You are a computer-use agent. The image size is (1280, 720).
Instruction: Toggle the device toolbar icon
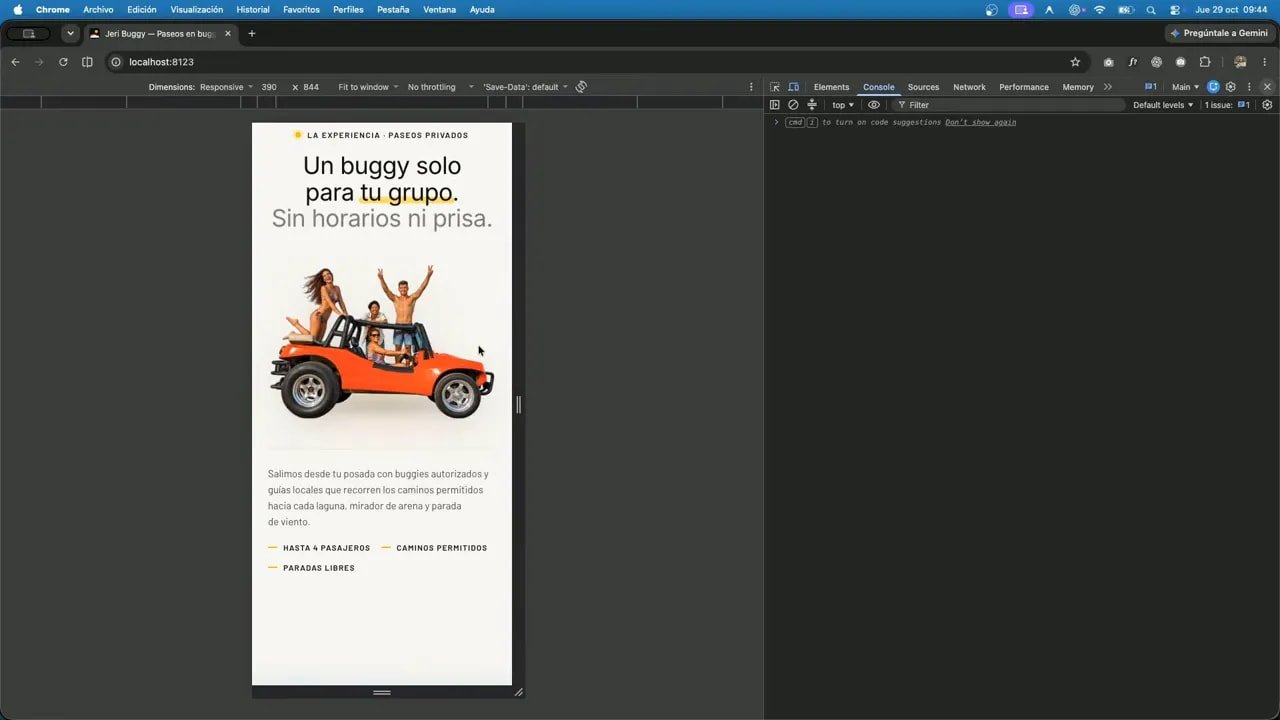[793, 87]
